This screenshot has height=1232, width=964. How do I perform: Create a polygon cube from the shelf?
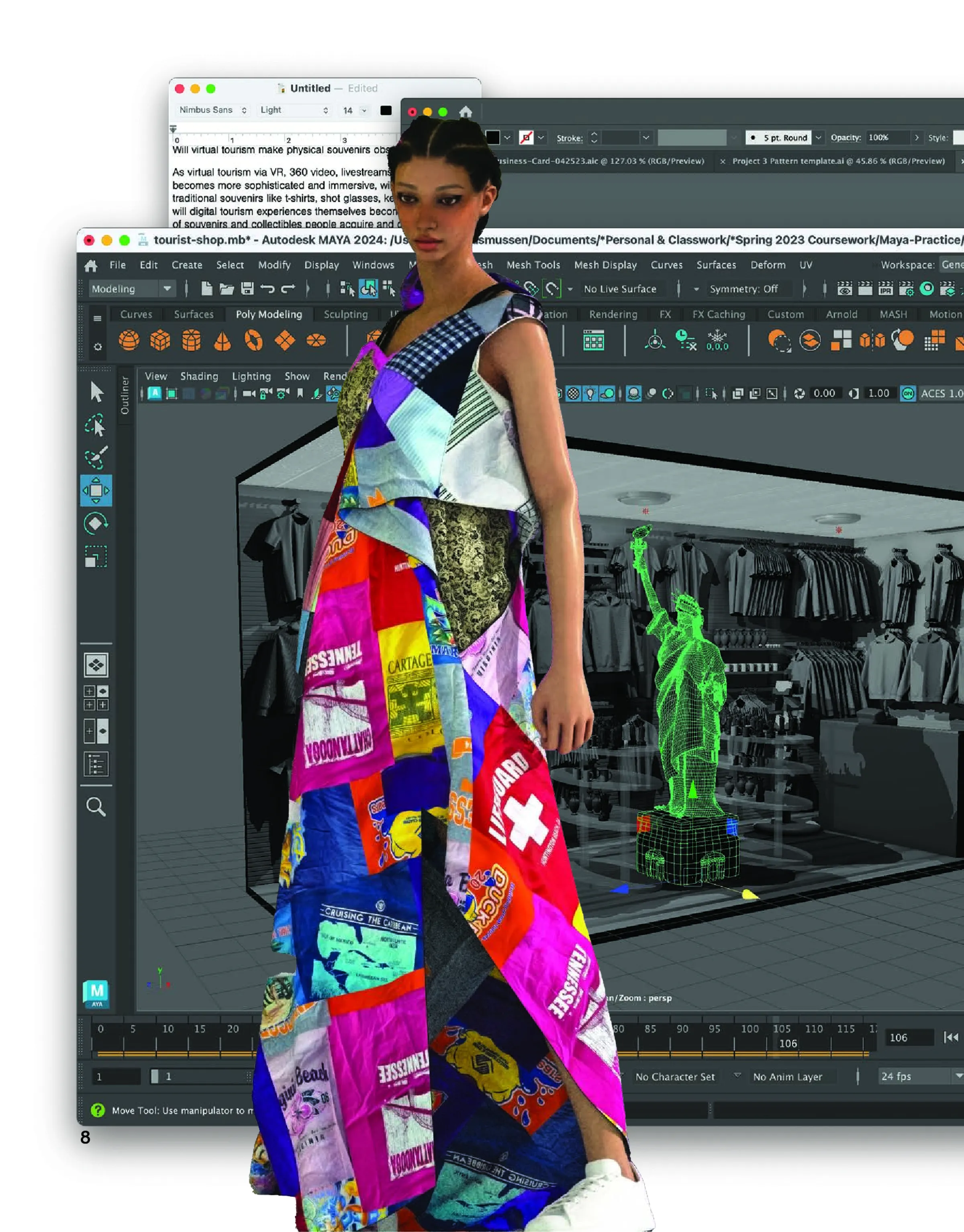[160, 340]
